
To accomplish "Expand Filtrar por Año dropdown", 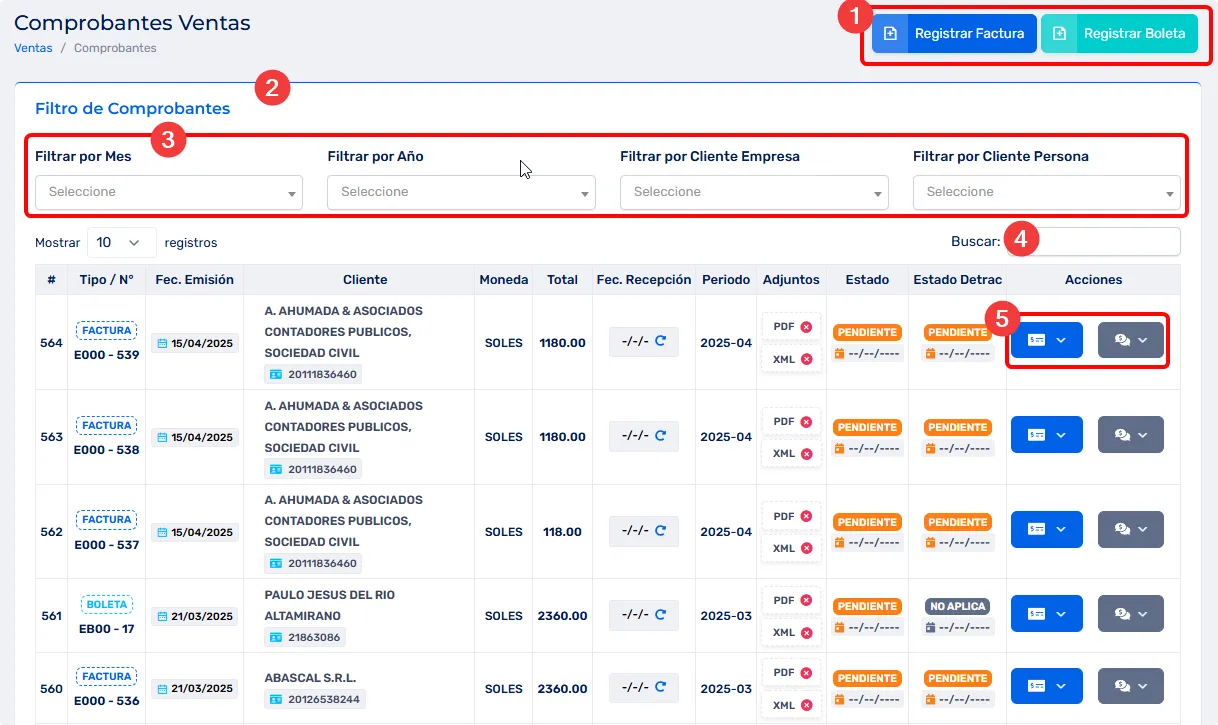I will tap(461, 192).
